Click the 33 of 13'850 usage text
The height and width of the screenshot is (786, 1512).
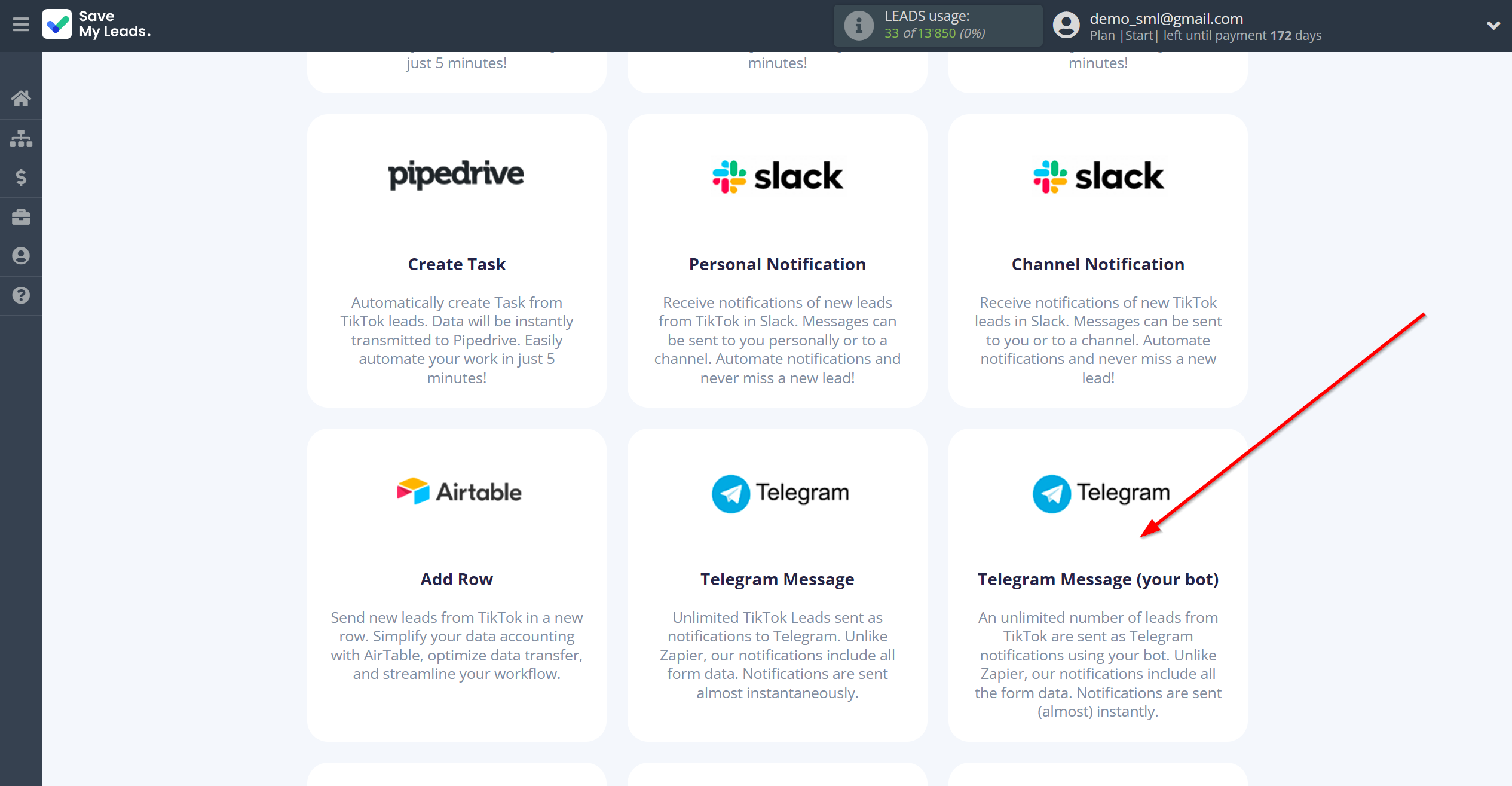pos(935,33)
